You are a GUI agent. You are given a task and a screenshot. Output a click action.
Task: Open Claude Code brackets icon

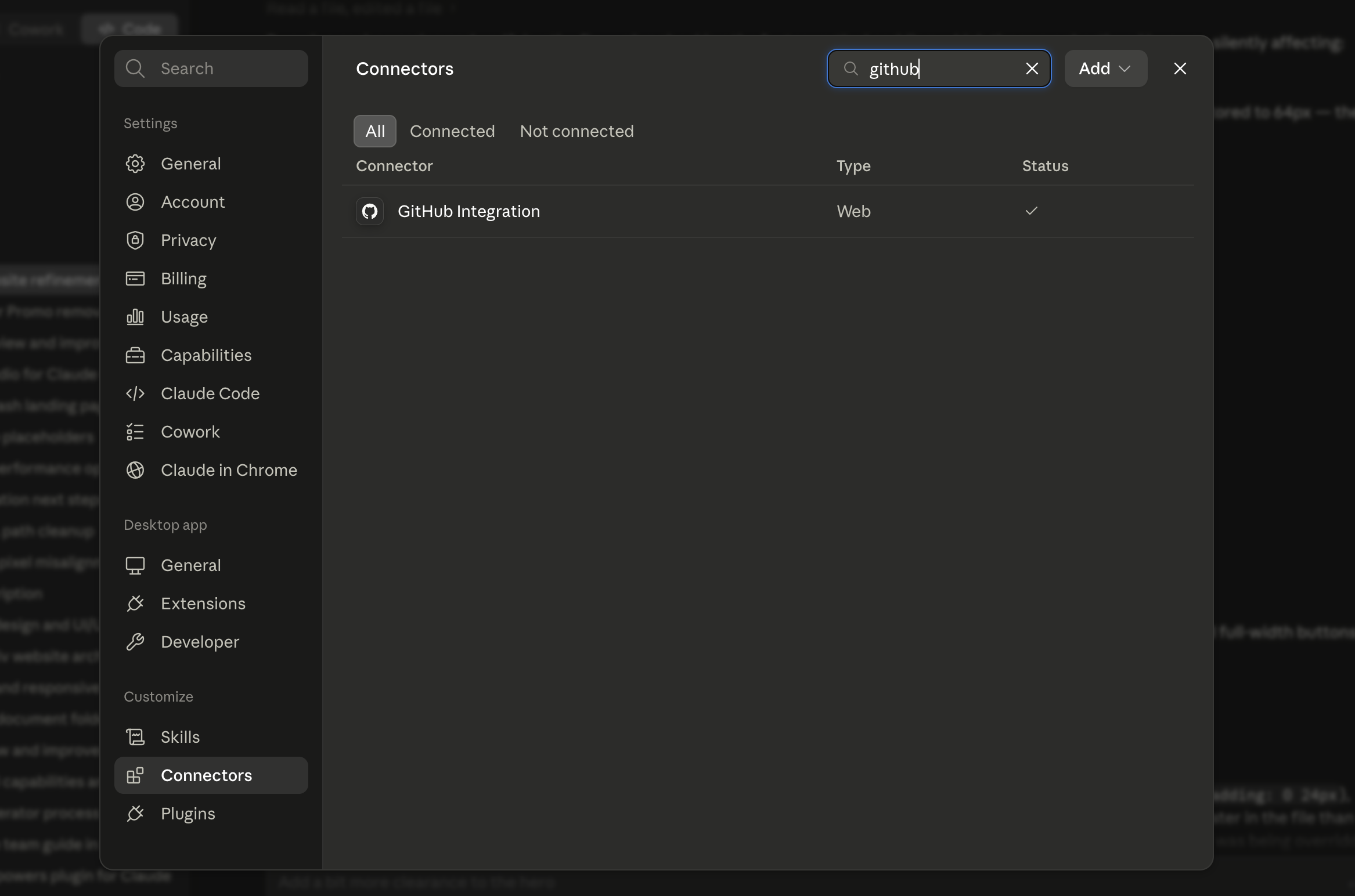pos(135,393)
